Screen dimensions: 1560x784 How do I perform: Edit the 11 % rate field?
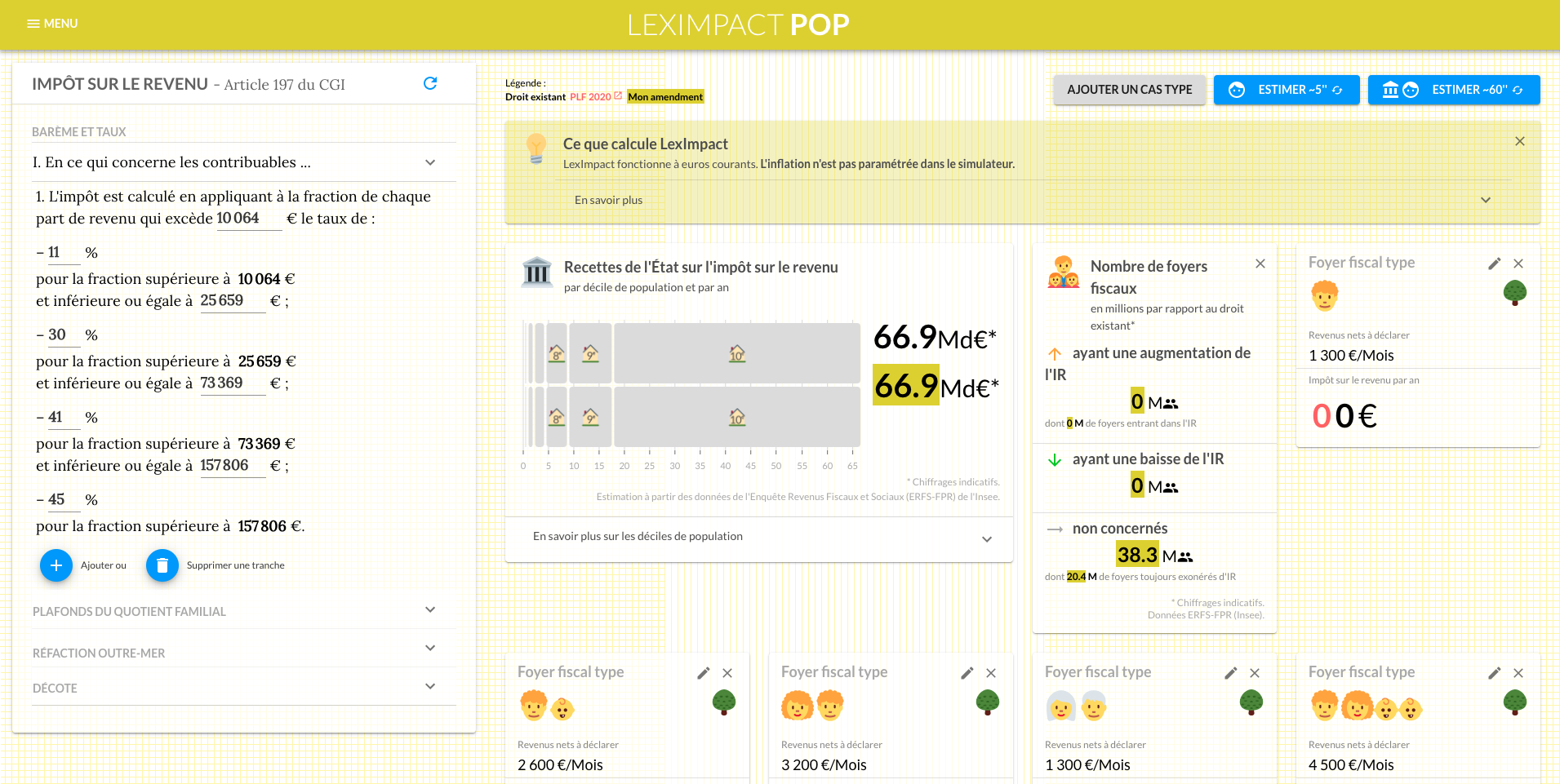point(64,253)
